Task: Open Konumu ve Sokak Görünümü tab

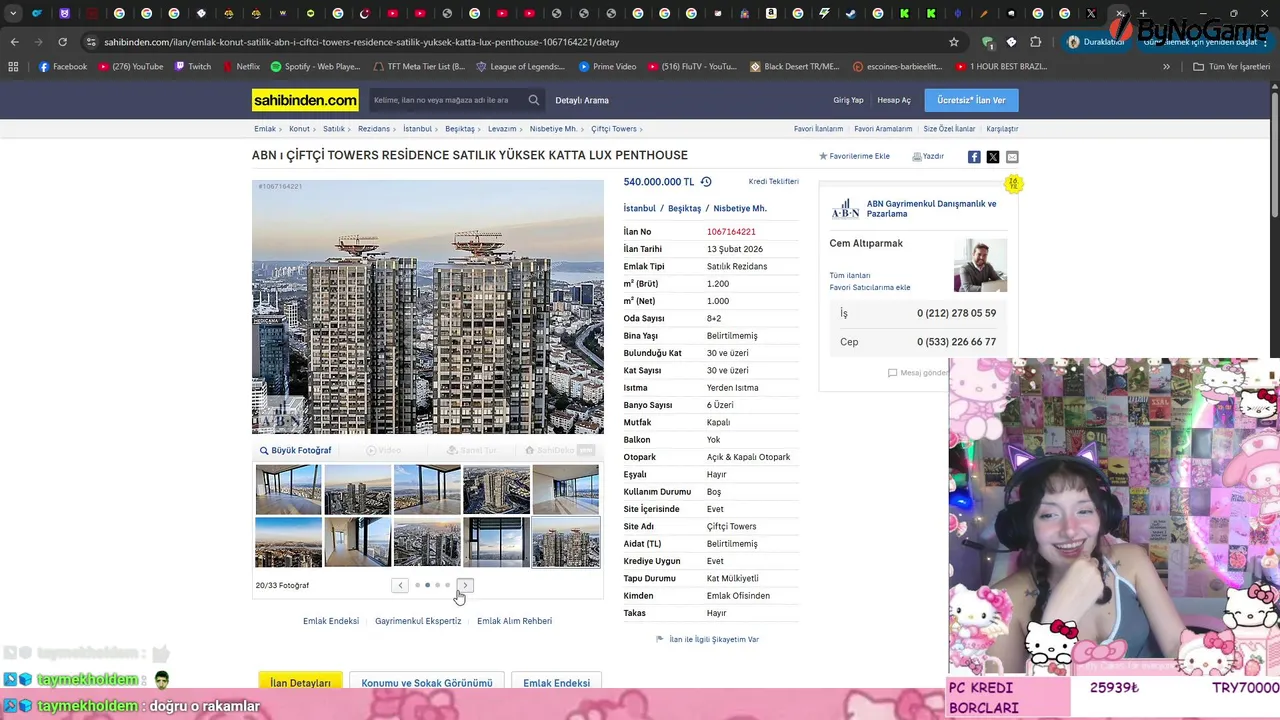Action: (427, 682)
